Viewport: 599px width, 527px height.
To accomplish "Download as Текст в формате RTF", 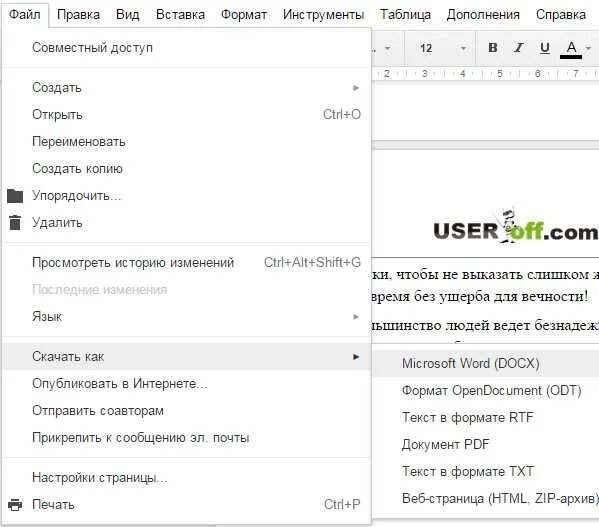I will 486,417.
